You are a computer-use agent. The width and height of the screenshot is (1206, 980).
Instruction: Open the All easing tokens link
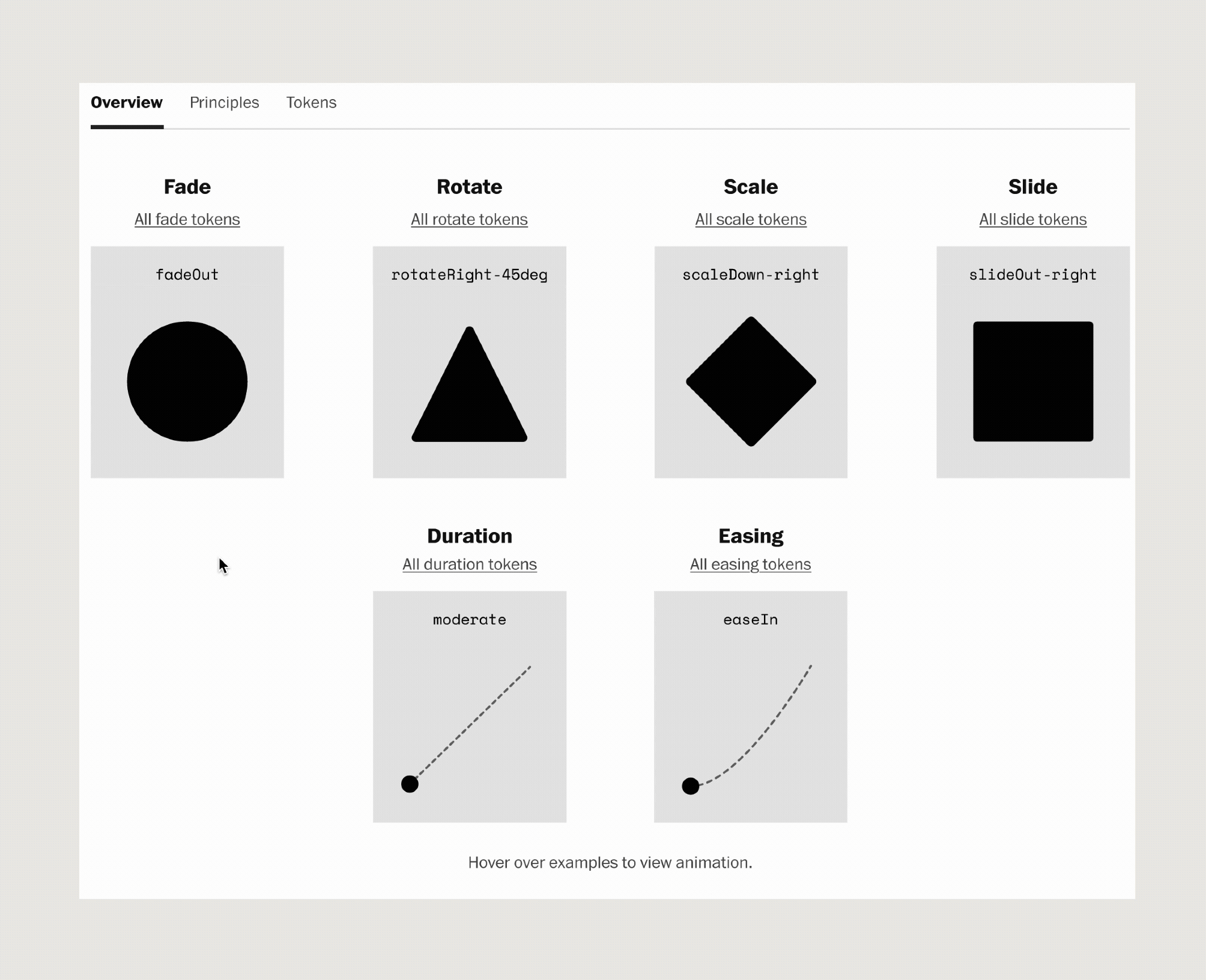click(x=750, y=564)
